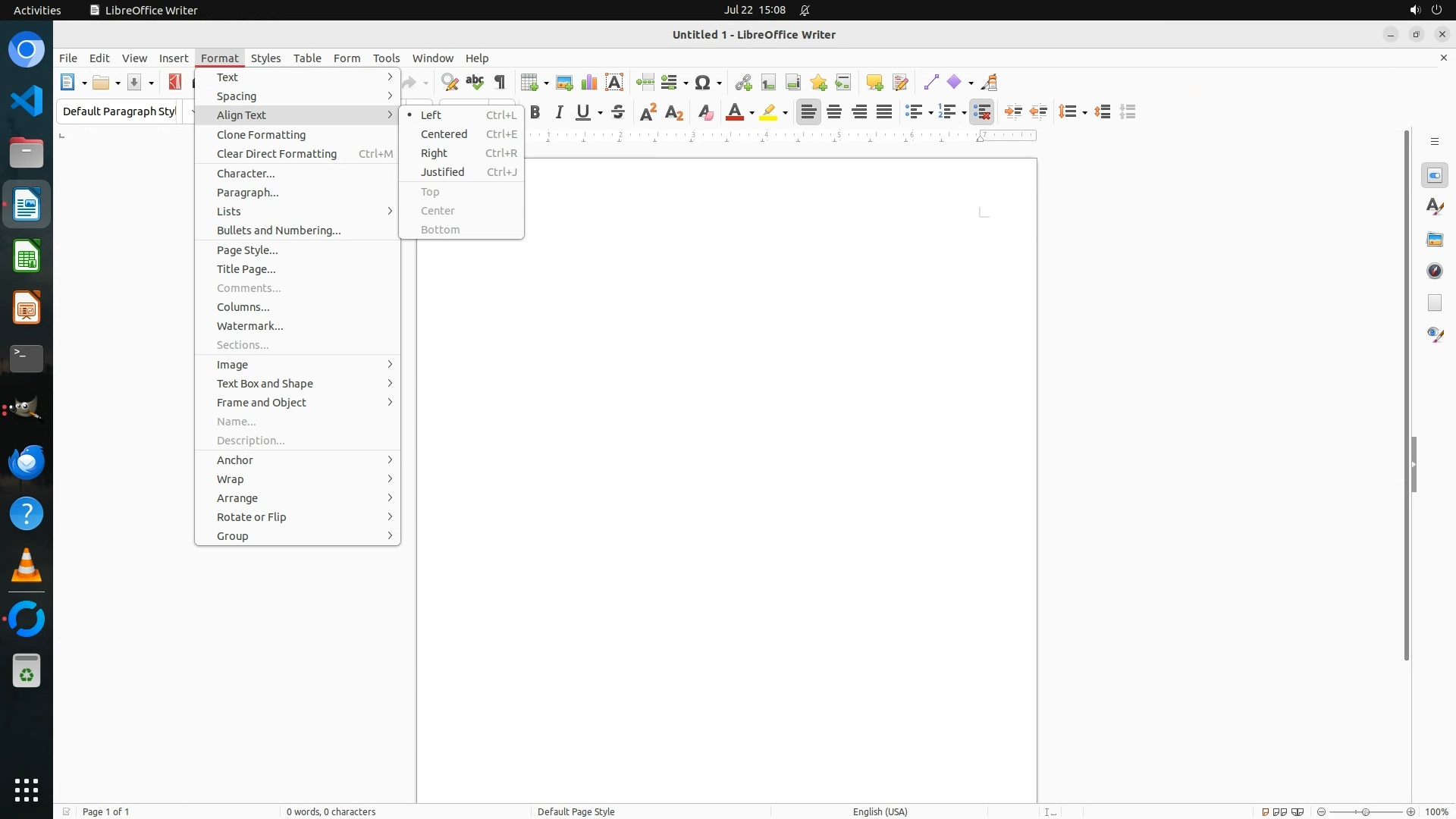The height and width of the screenshot is (819, 1456).
Task: Click the Default Paragraph Style field
Action: (119, 111)
